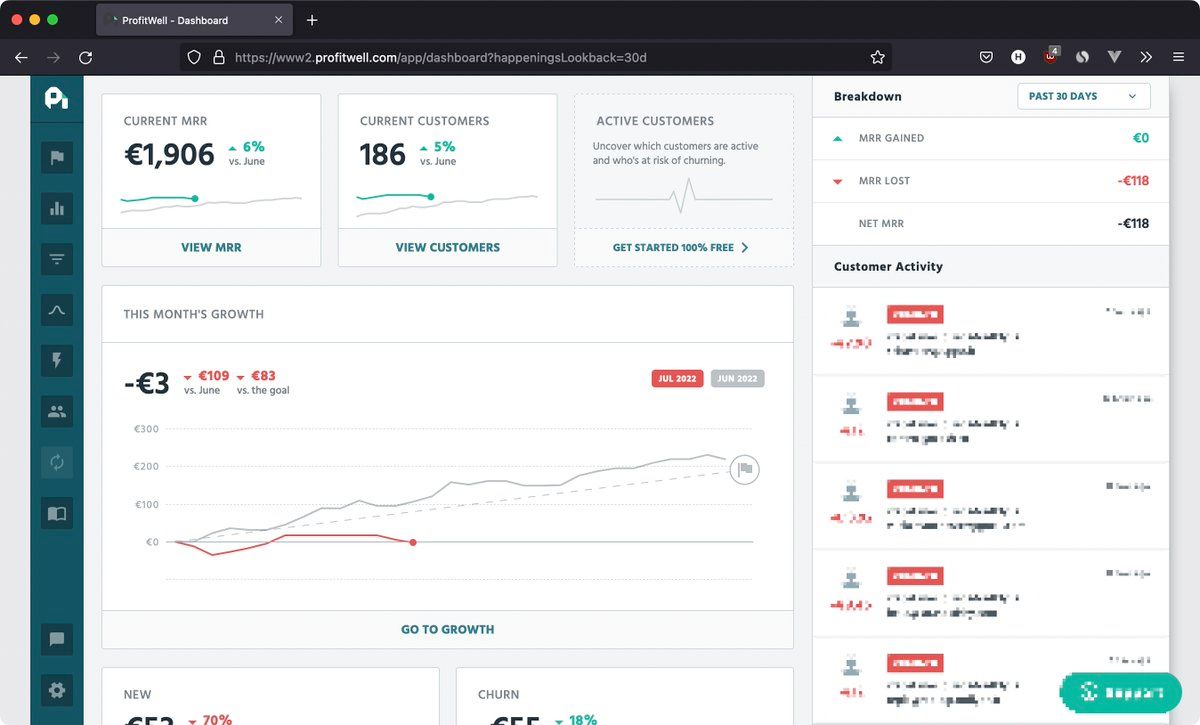Toggle the JUN 2022 series badge
Viewport: 1200px width, 725px height.
click(737, 379)
